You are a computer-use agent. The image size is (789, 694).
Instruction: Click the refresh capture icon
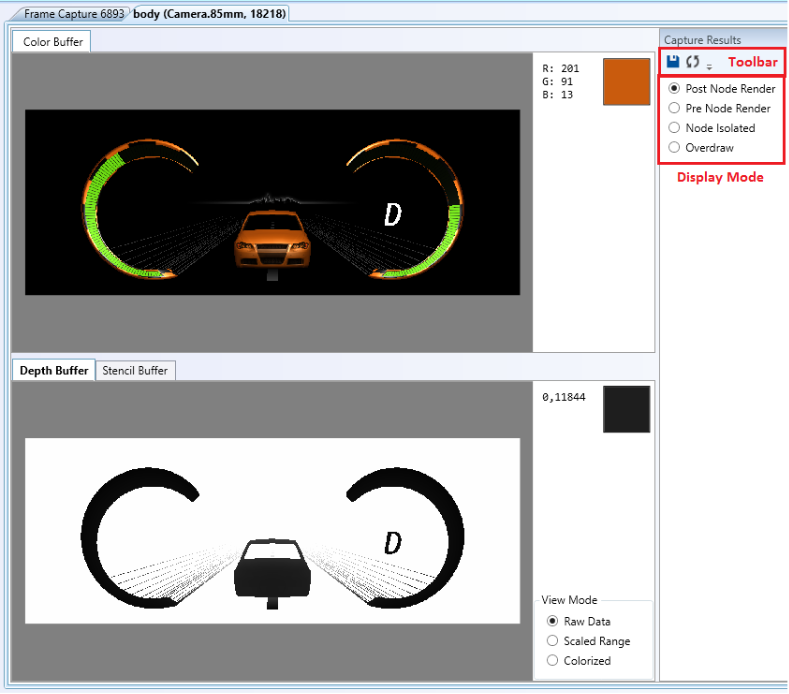[x=693, y=62]
